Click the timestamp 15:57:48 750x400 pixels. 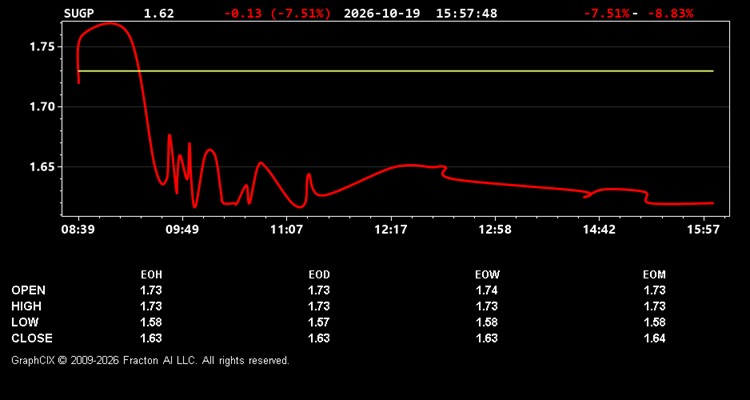pyautogui.click(x=466, y=13)
